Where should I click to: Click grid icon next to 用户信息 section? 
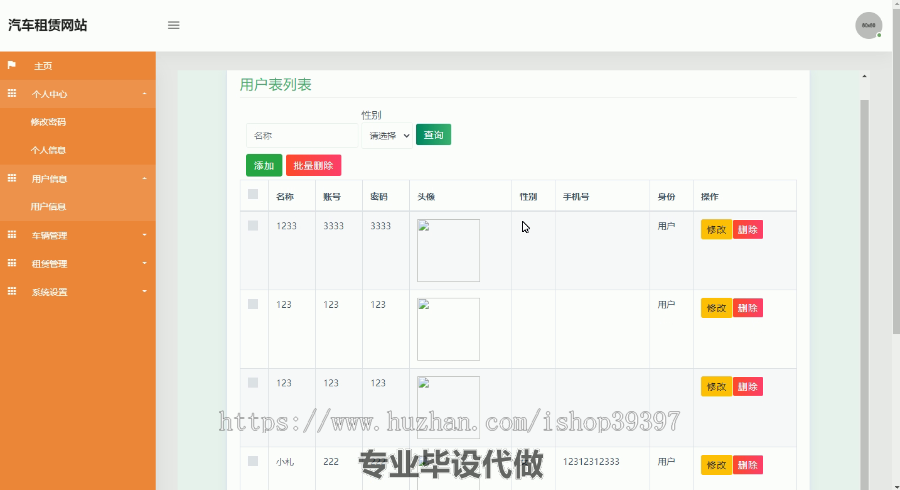click(11, 178)
